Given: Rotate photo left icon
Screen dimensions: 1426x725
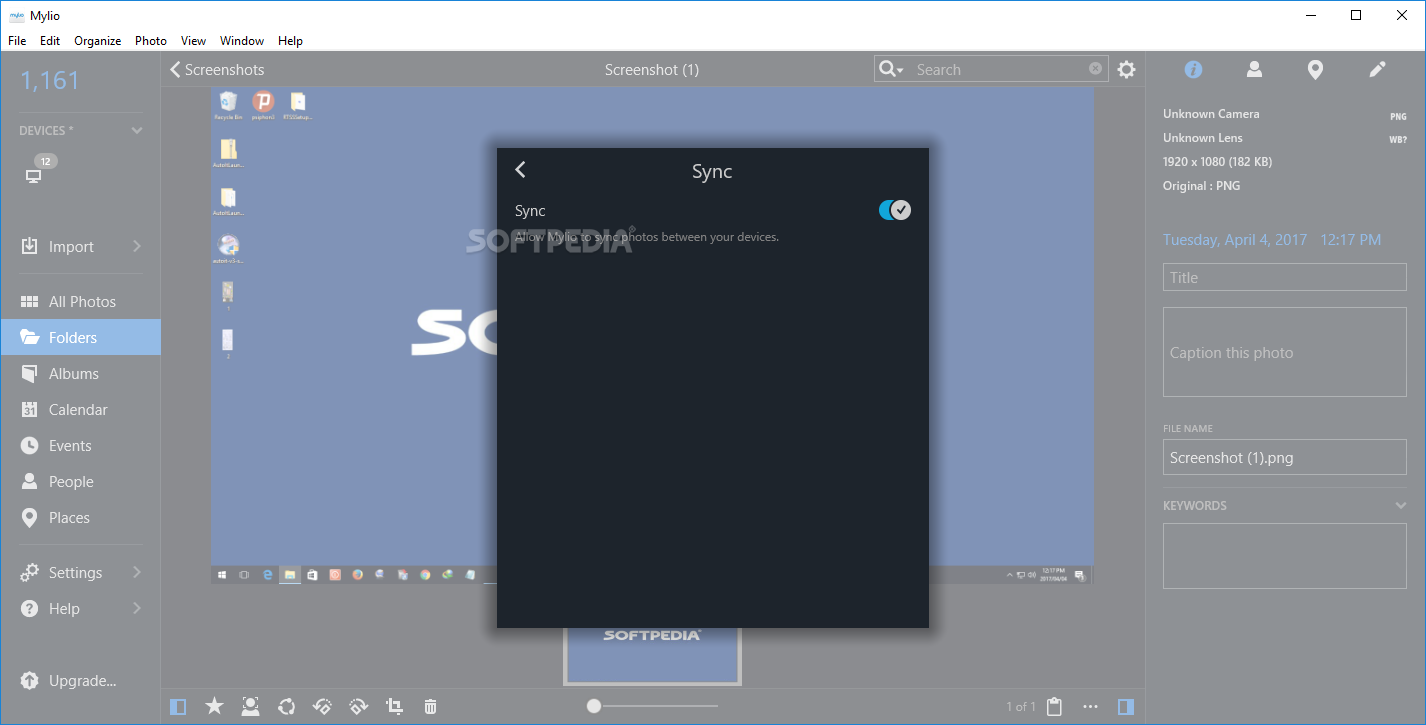Looking at the screenshot, I should (x=322, y=706).
